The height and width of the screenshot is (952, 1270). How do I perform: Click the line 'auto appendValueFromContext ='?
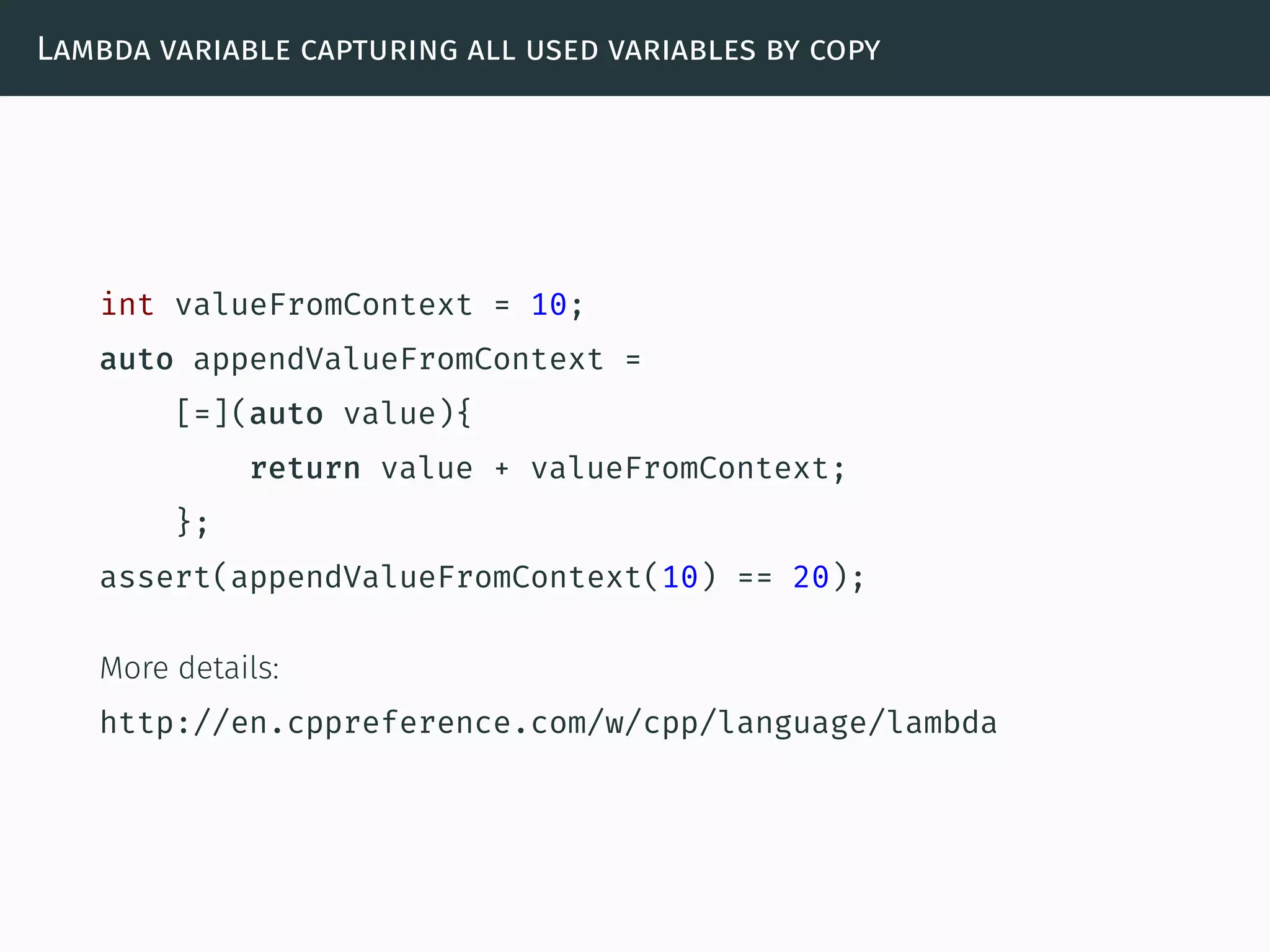coord(370,360)
